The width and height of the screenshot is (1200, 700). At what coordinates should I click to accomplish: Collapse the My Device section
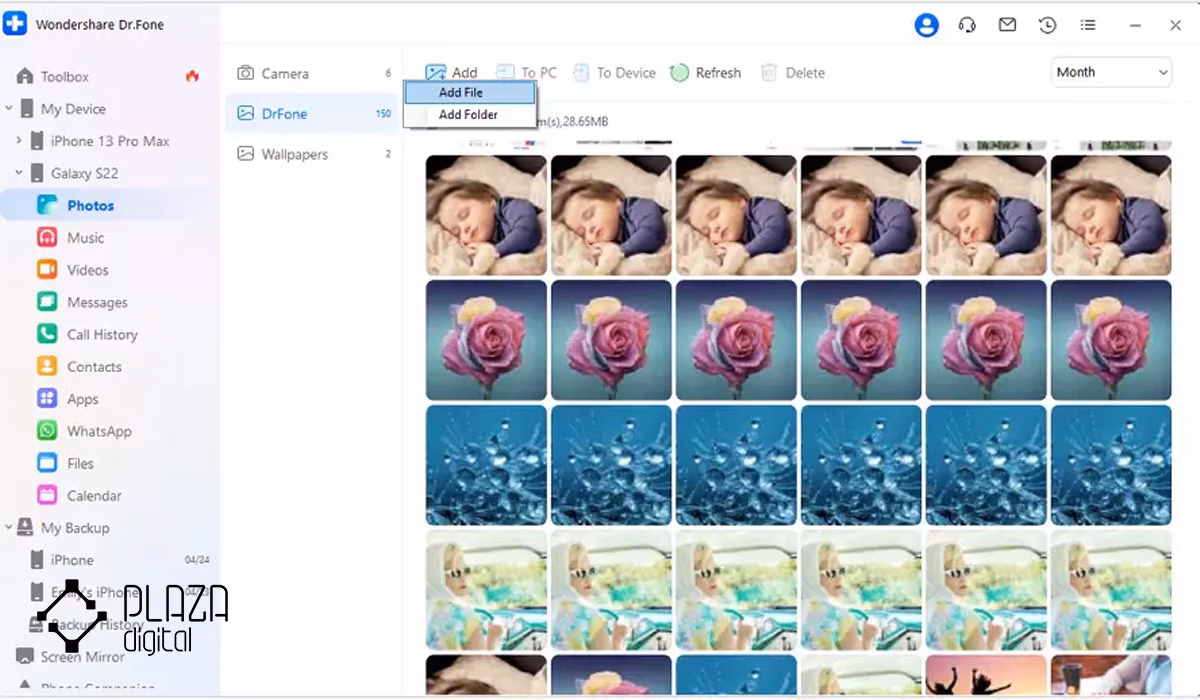coord(9,109)
